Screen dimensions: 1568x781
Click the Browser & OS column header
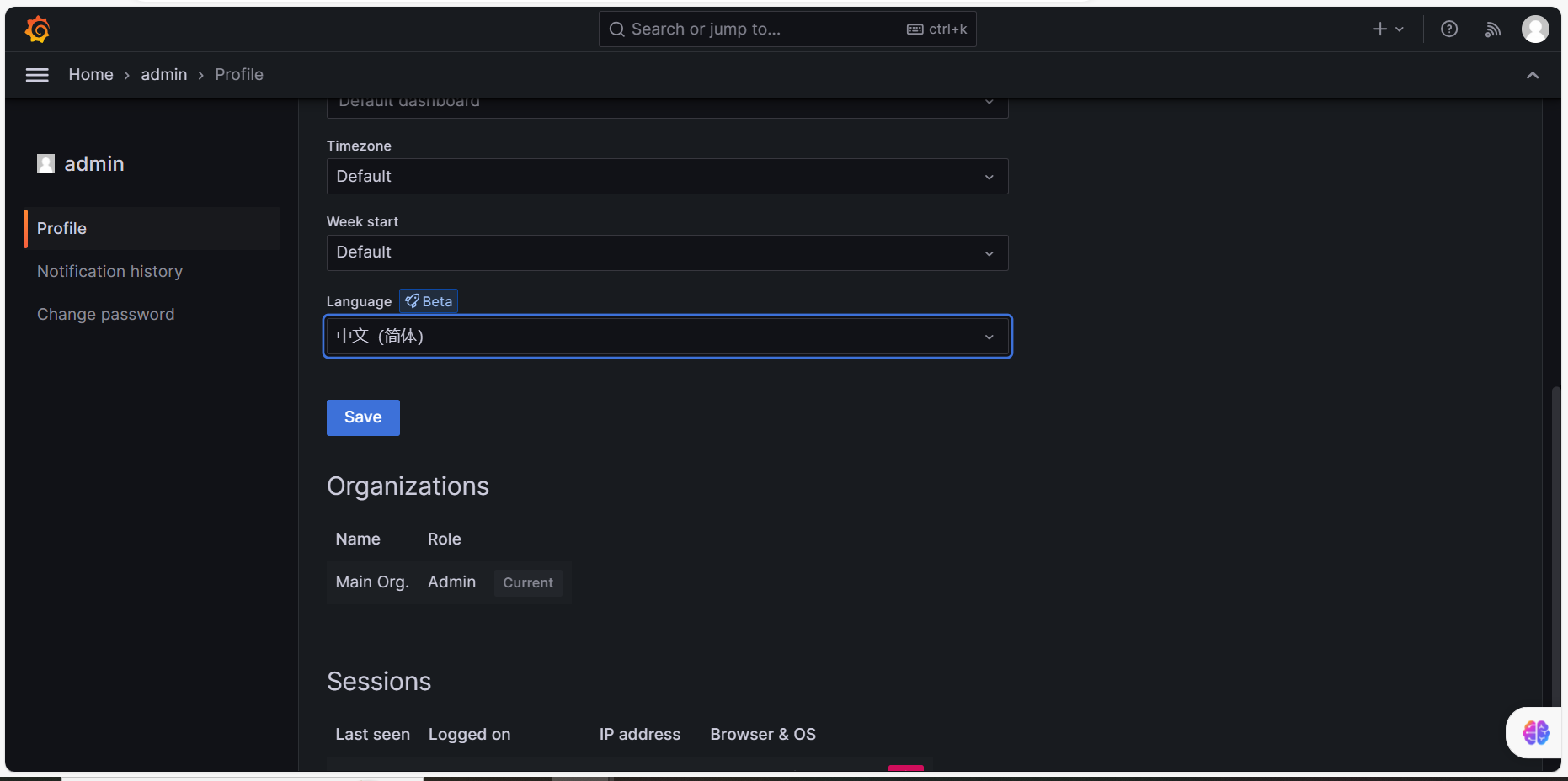pyautogui.click(x=763, y=735)
